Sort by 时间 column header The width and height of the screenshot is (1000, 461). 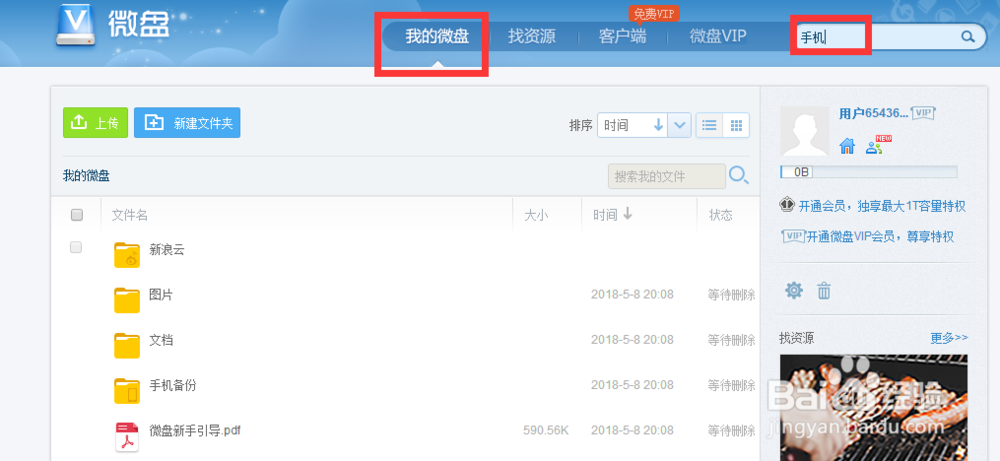[x=612, y=215]
